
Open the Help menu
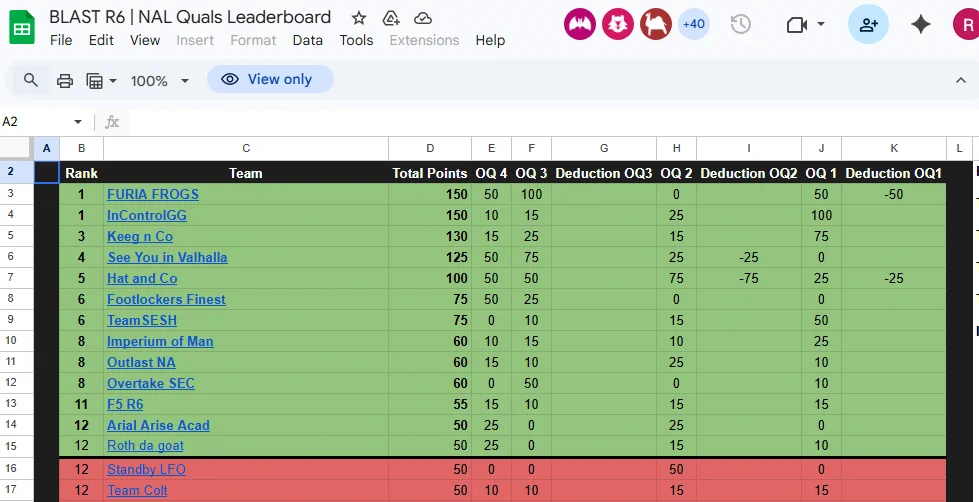tap(490, 40)
